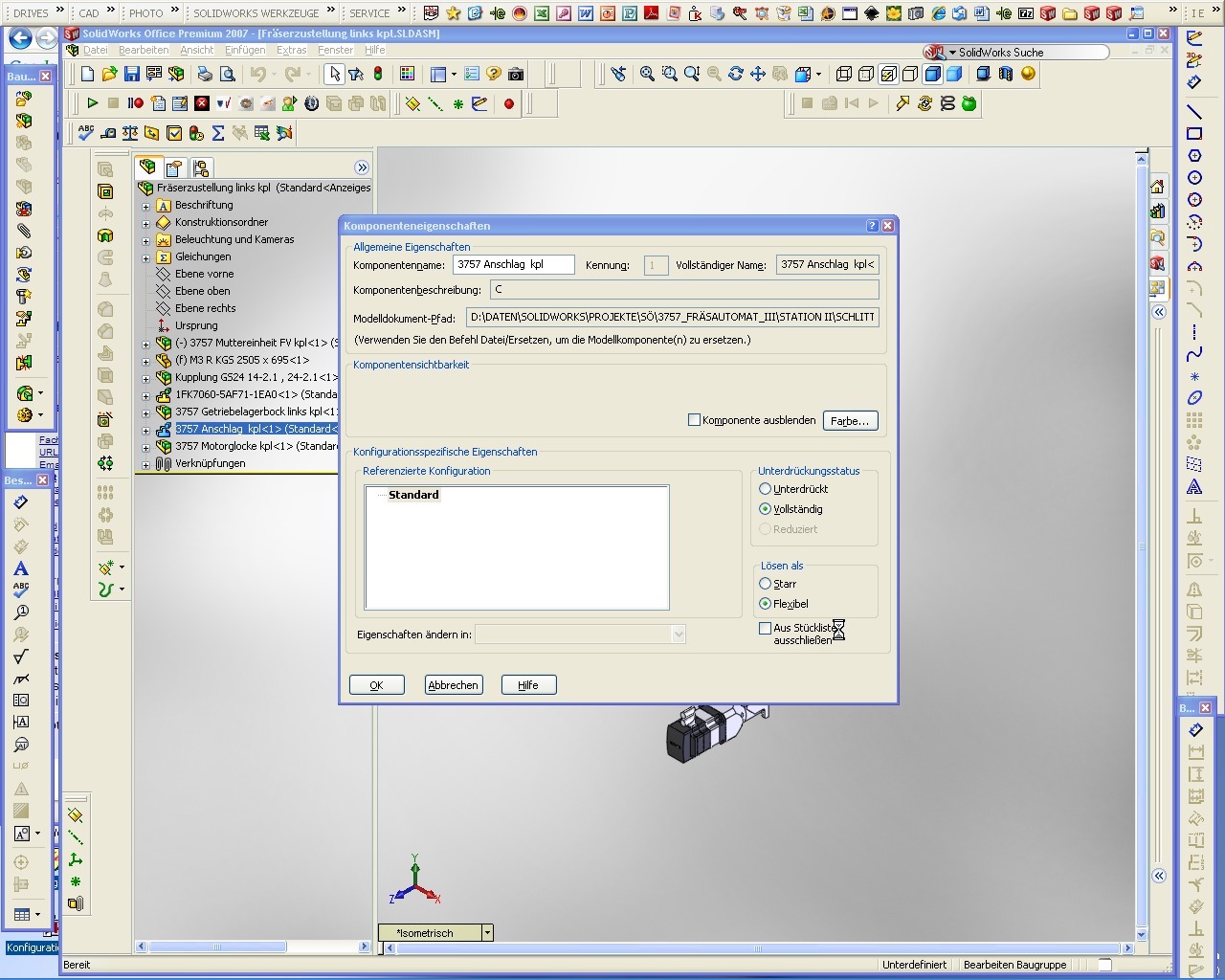Click the help question mark toolbar icon

tap(494, 74)
